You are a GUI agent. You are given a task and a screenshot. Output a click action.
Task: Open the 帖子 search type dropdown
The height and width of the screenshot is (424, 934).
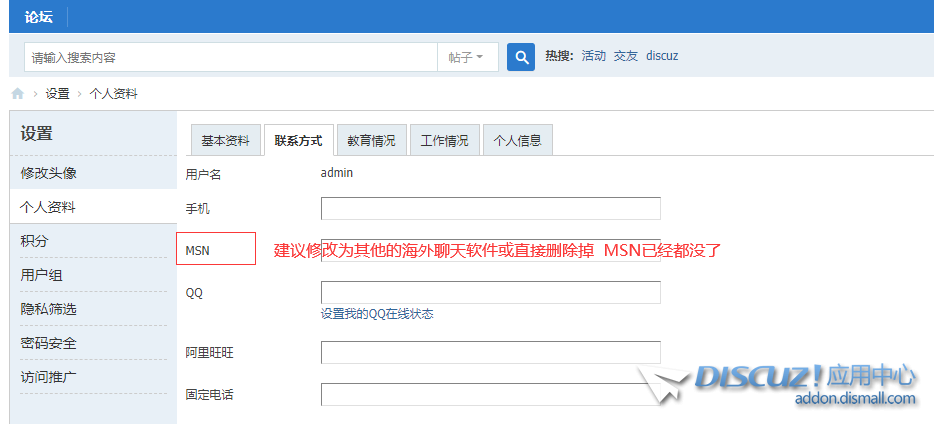[468, 57]
